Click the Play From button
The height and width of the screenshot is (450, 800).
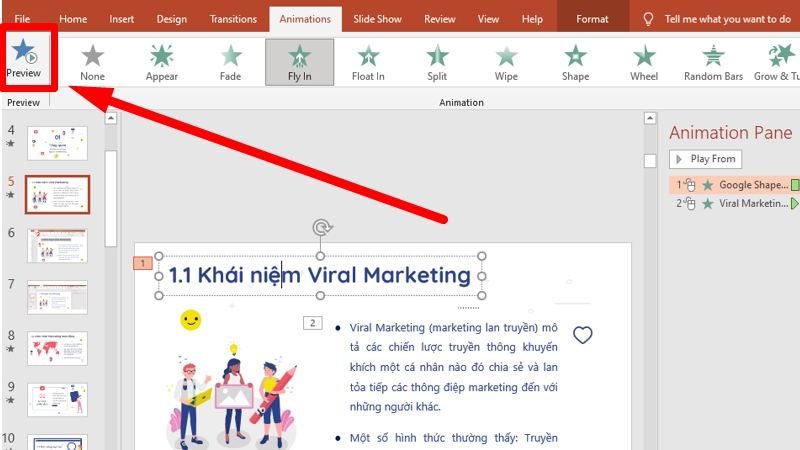coord(705,159)
